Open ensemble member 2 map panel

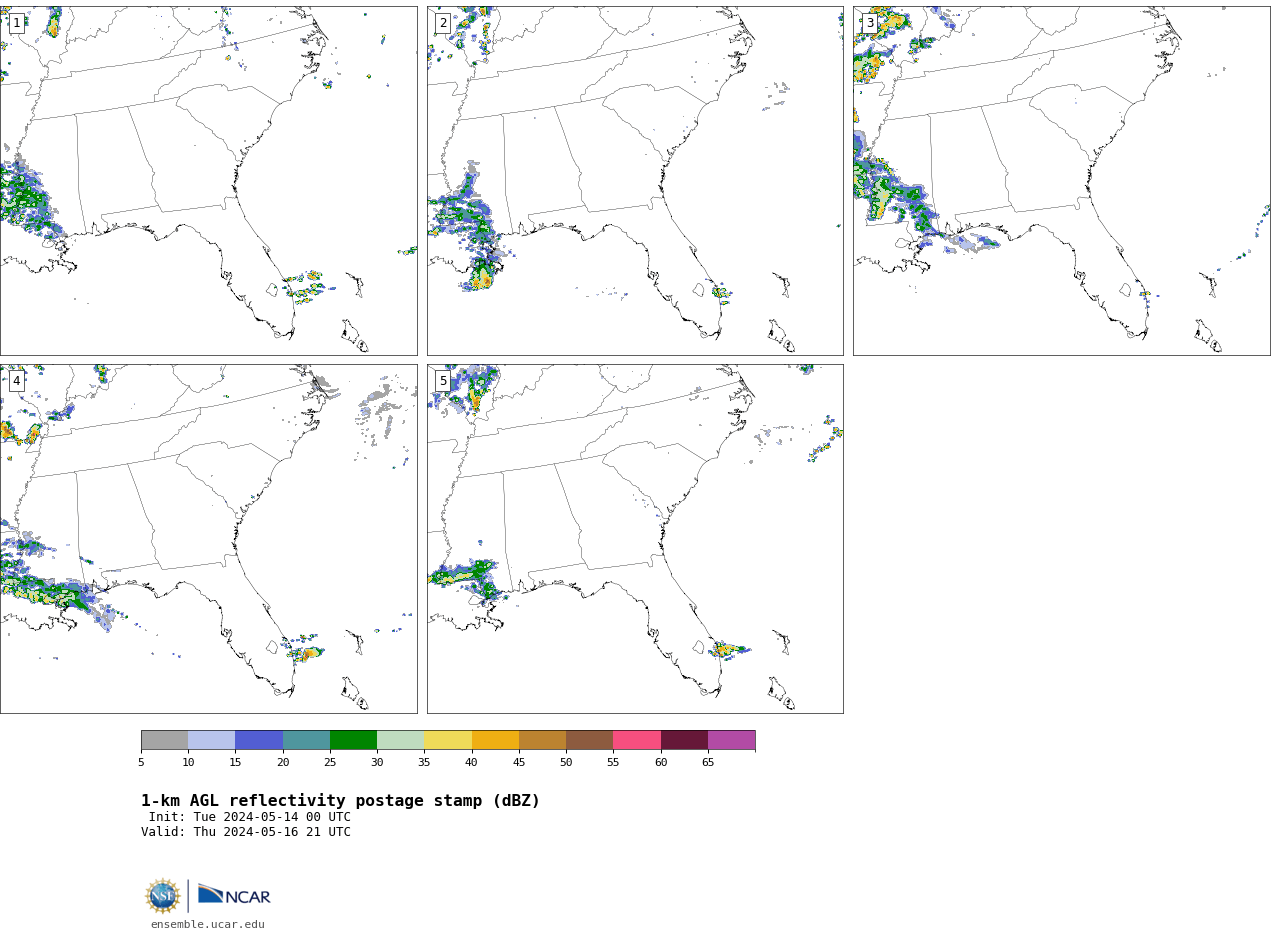pyautogui.click(x=635, y=181)
